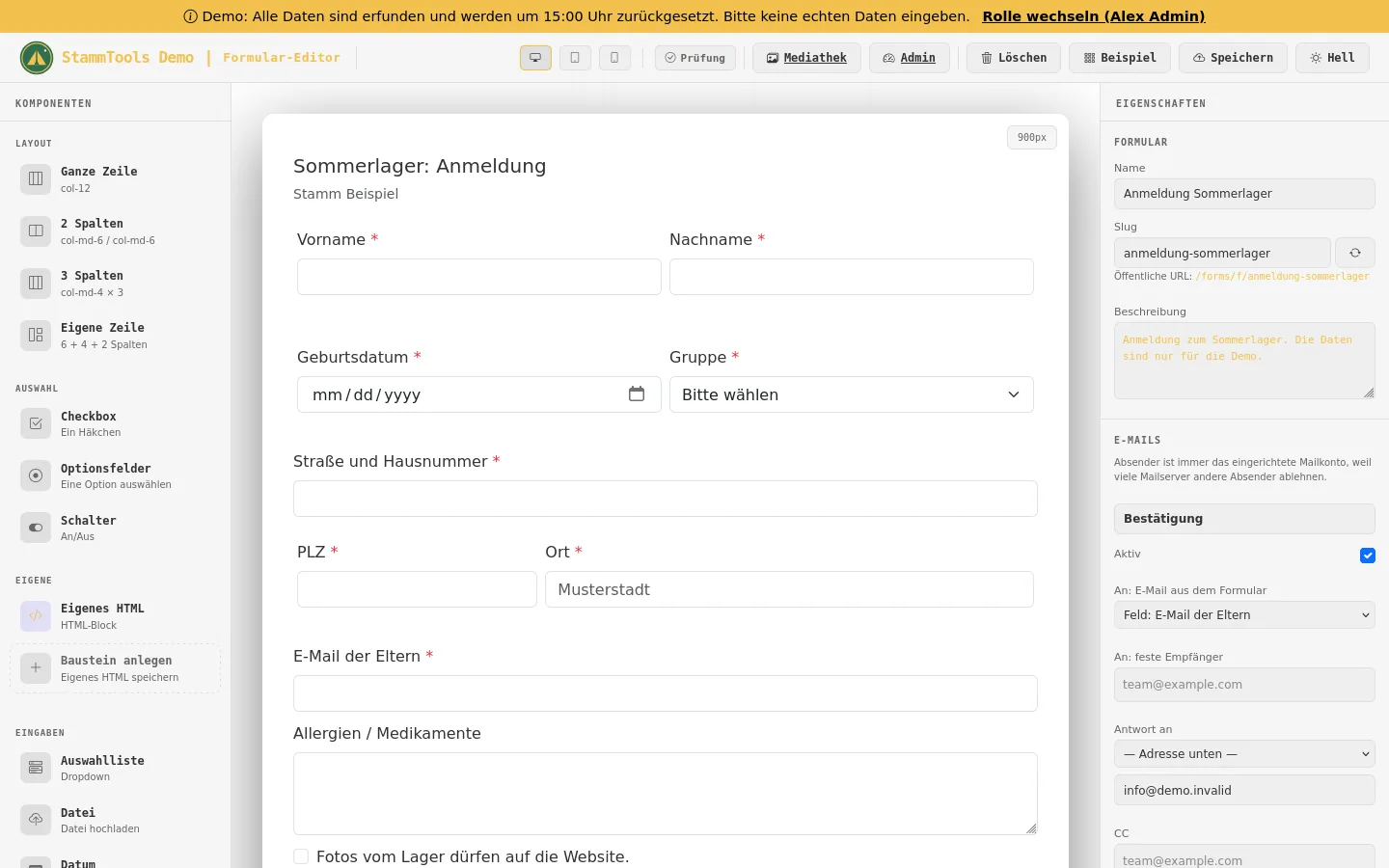Switch to mobile preview width

614,58
